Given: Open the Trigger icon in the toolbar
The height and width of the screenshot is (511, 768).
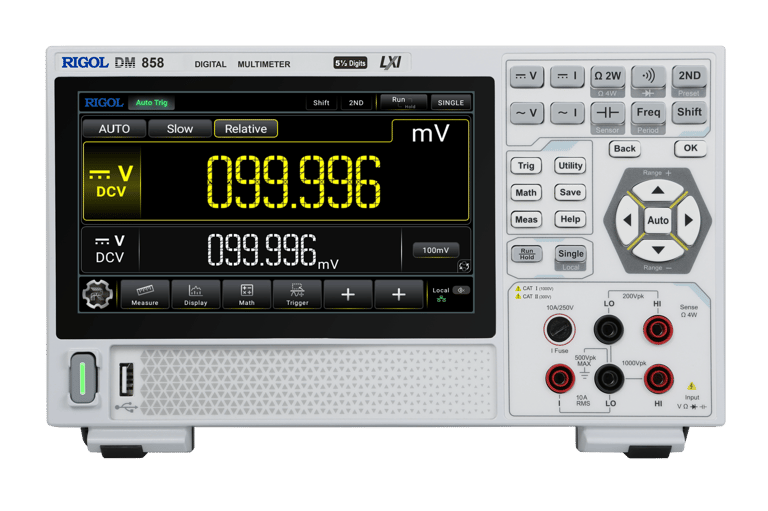Looking at the screenshot, I should point(297,294).
